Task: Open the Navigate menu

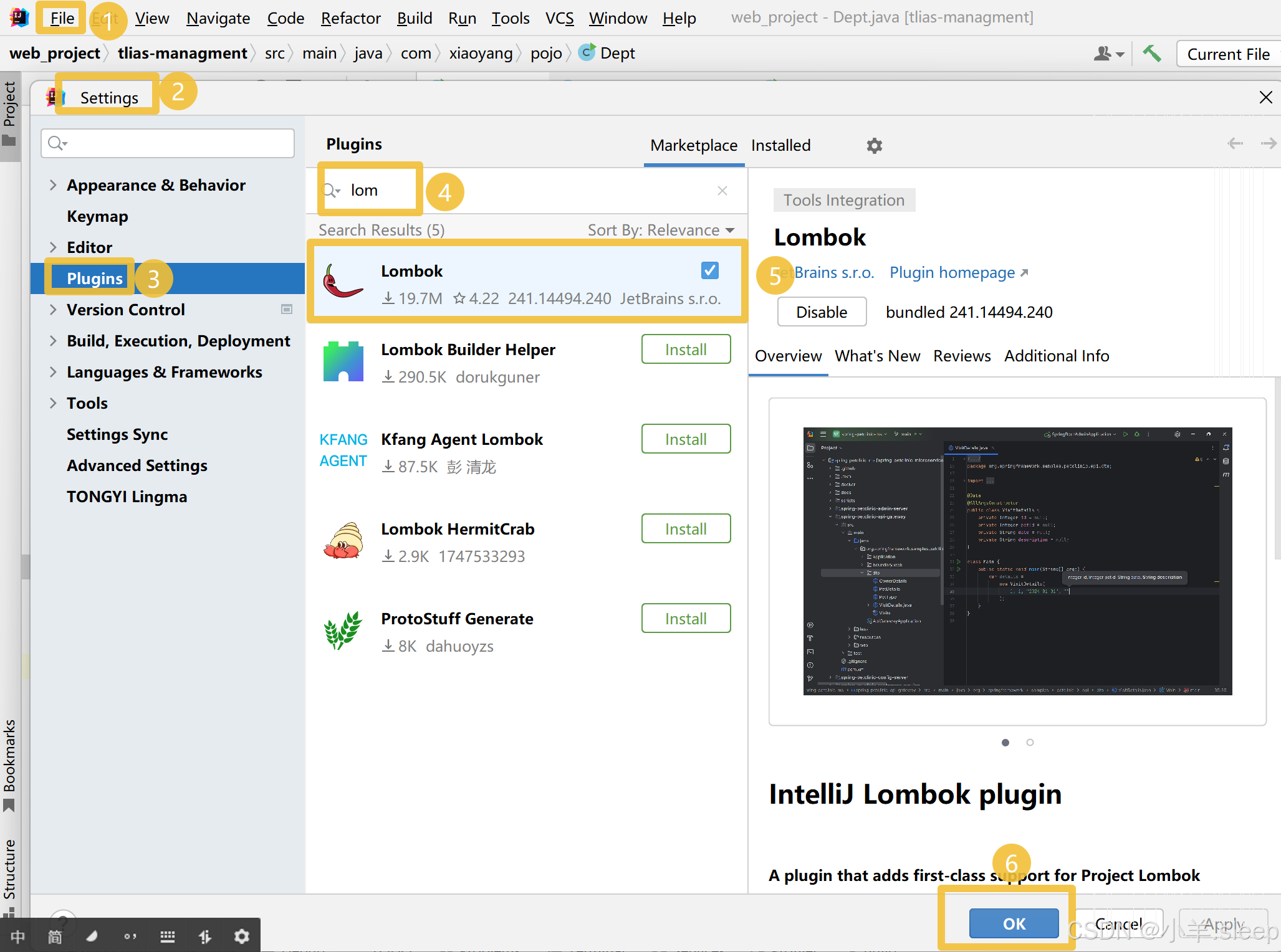Action: point(218,18)
